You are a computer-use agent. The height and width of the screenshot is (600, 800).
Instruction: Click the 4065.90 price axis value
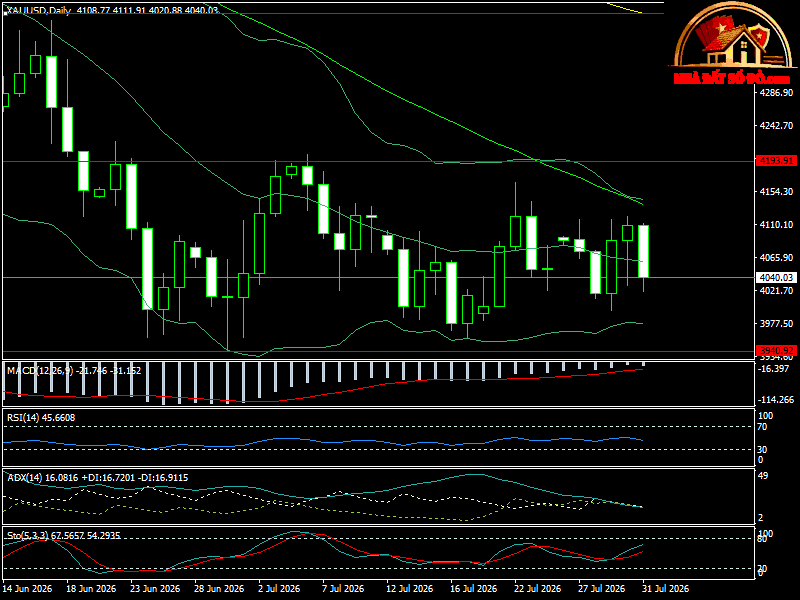[x=777, y=258]
